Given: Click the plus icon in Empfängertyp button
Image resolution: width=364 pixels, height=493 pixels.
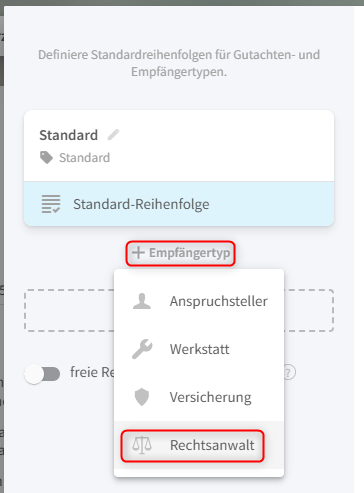Looking at the screenshot, I should pyautogui.click(x=138, y=253).
